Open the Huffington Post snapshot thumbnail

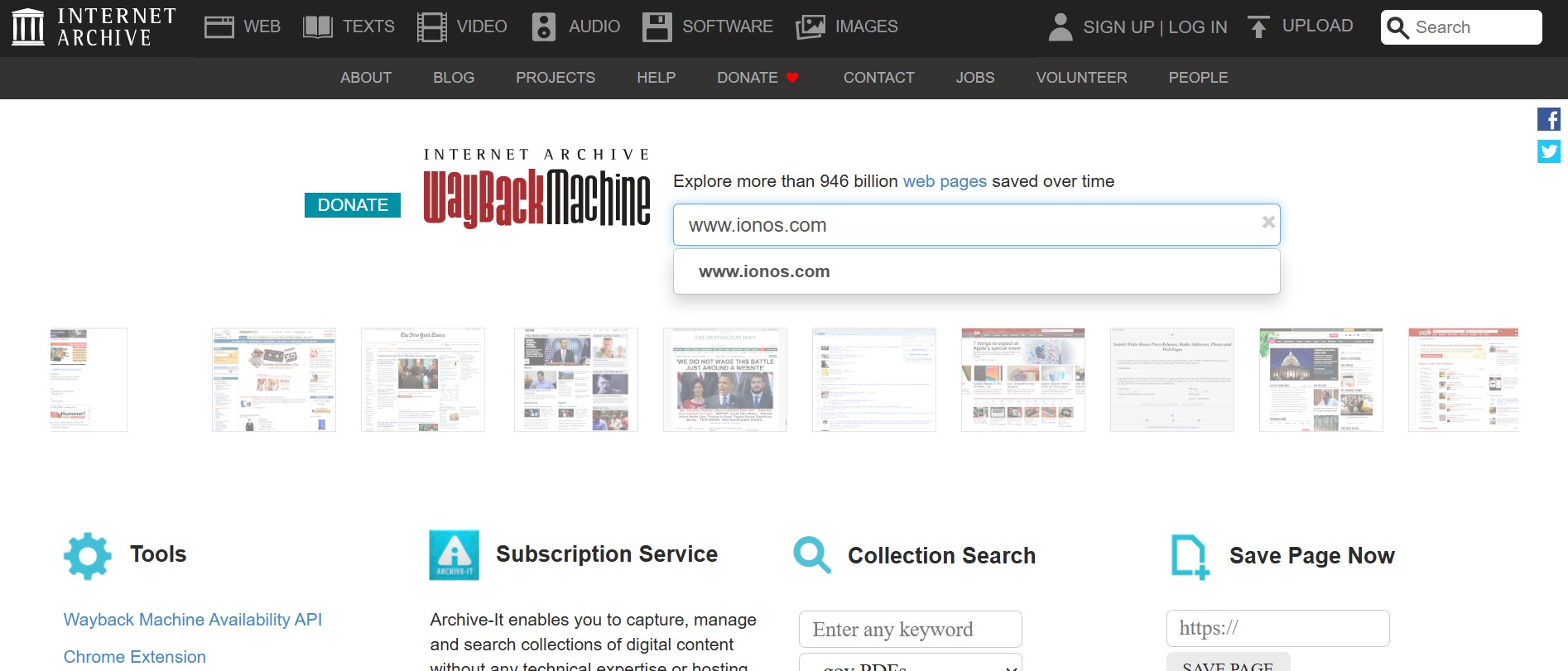(724, 380)
